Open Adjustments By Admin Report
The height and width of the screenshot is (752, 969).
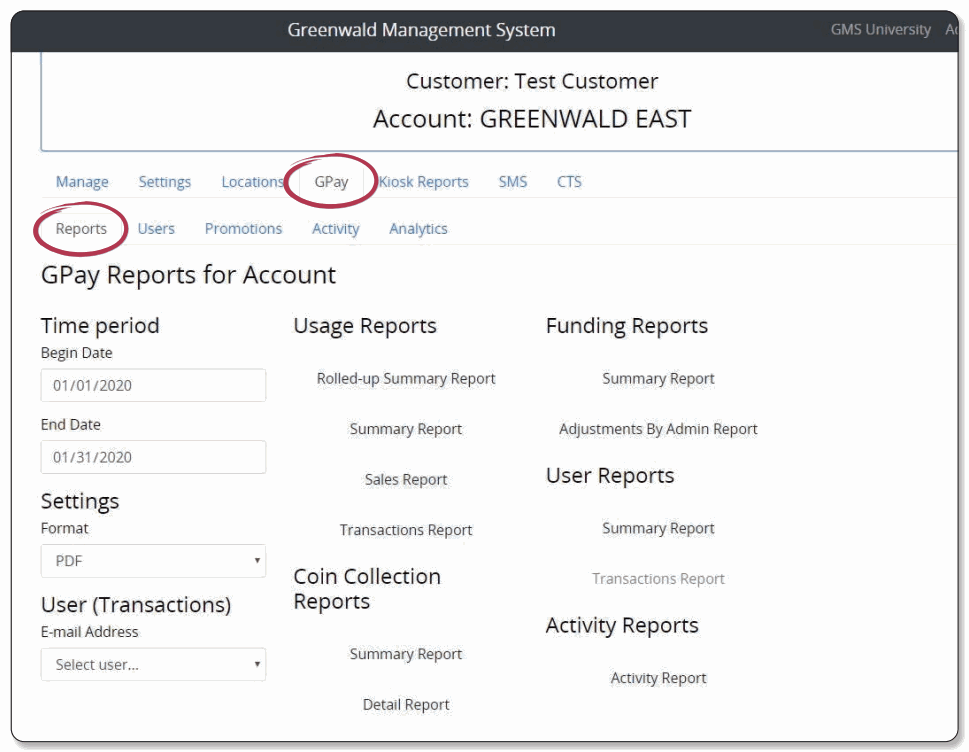click(658, 429)
